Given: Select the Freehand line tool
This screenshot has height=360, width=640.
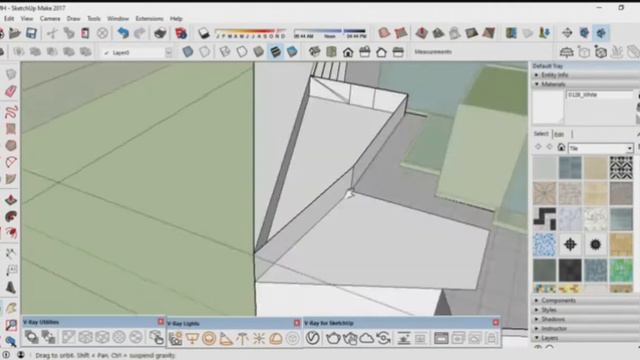Looking at the screenshot, I should [11, 111].
